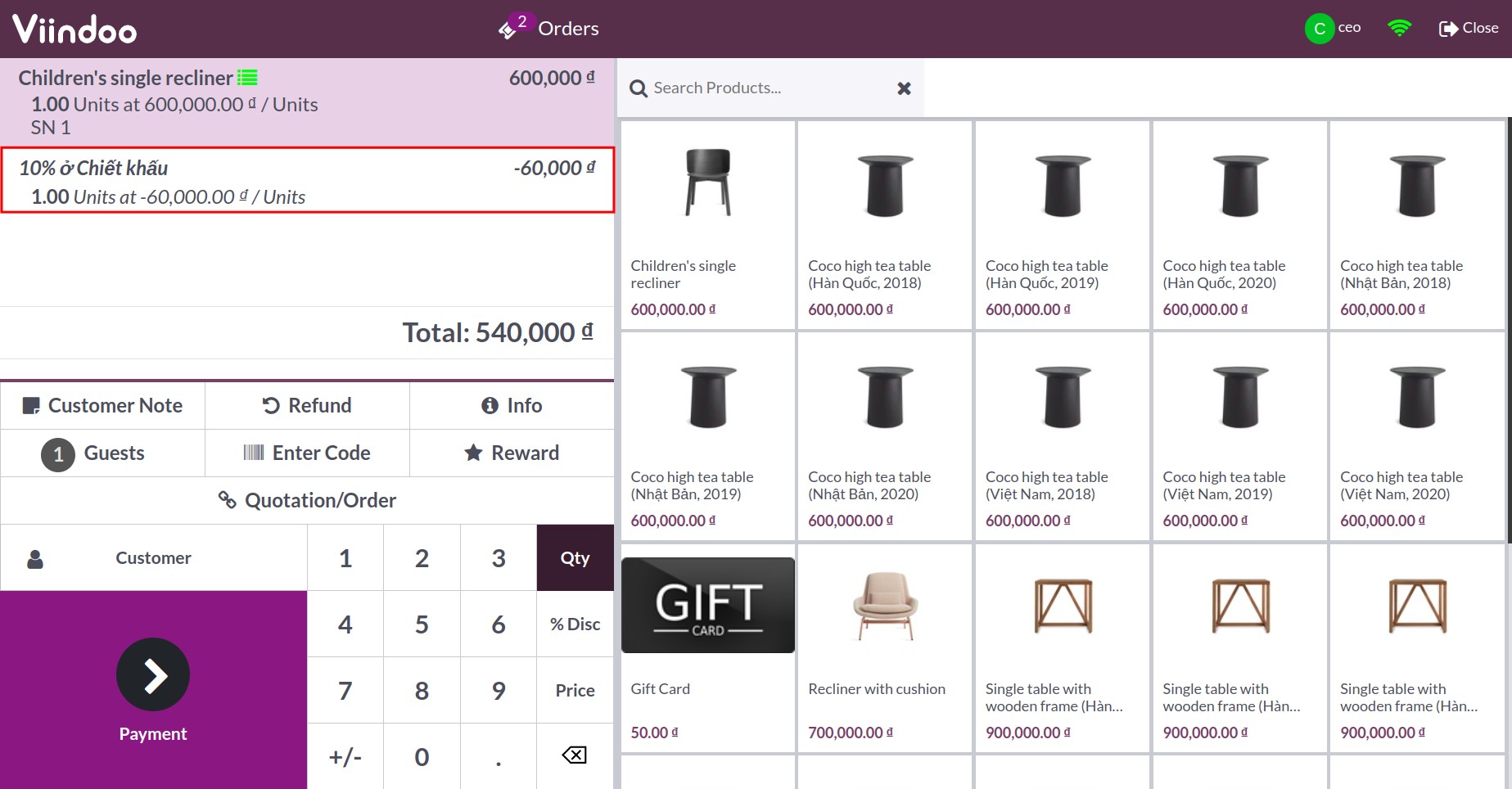The image size is (1512, 789).
Task: Check the green Wi-Fi connection status icon
Action: pos(1400,29)
